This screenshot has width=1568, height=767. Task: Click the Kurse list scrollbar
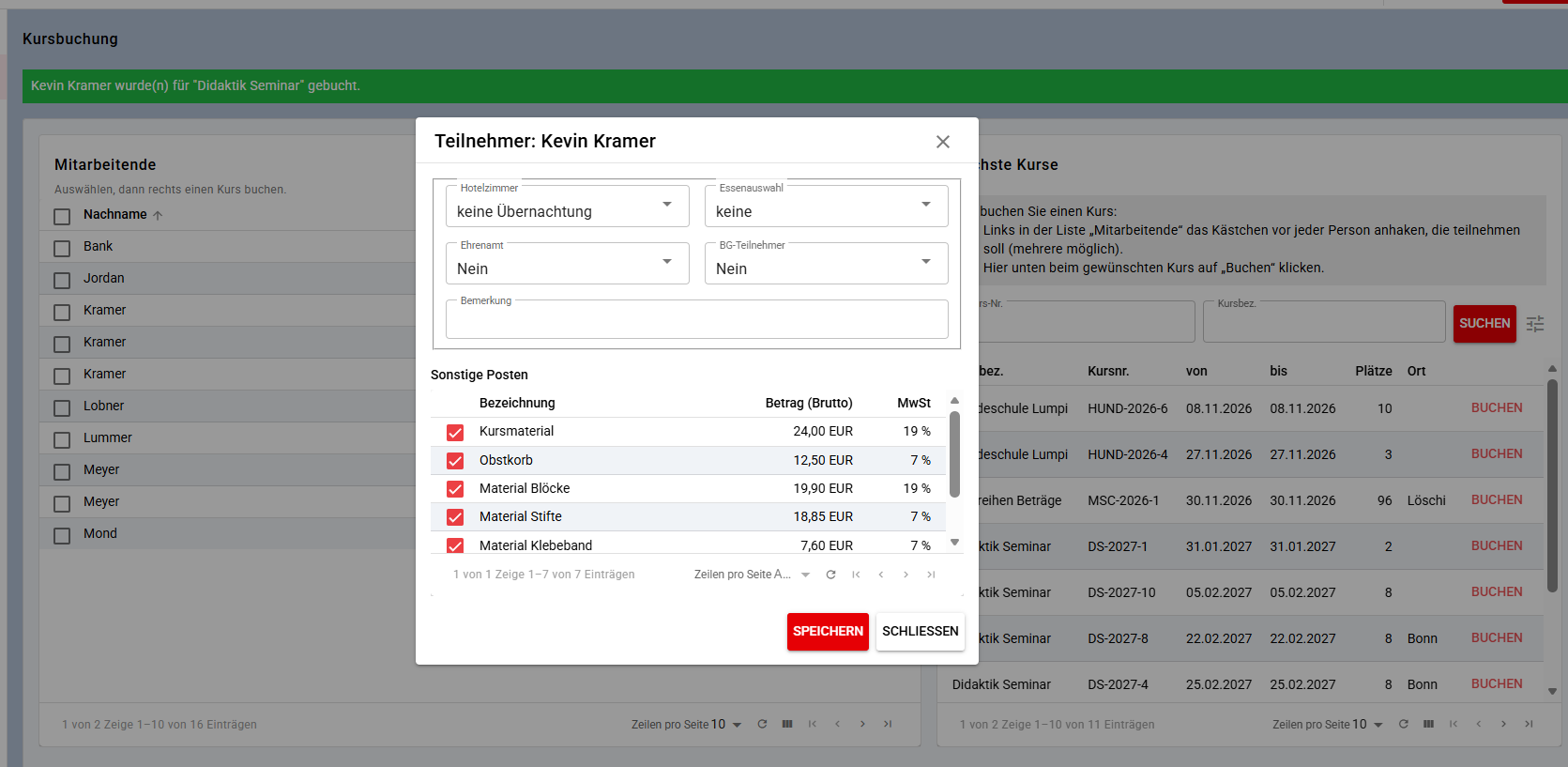click(1552, 485)
